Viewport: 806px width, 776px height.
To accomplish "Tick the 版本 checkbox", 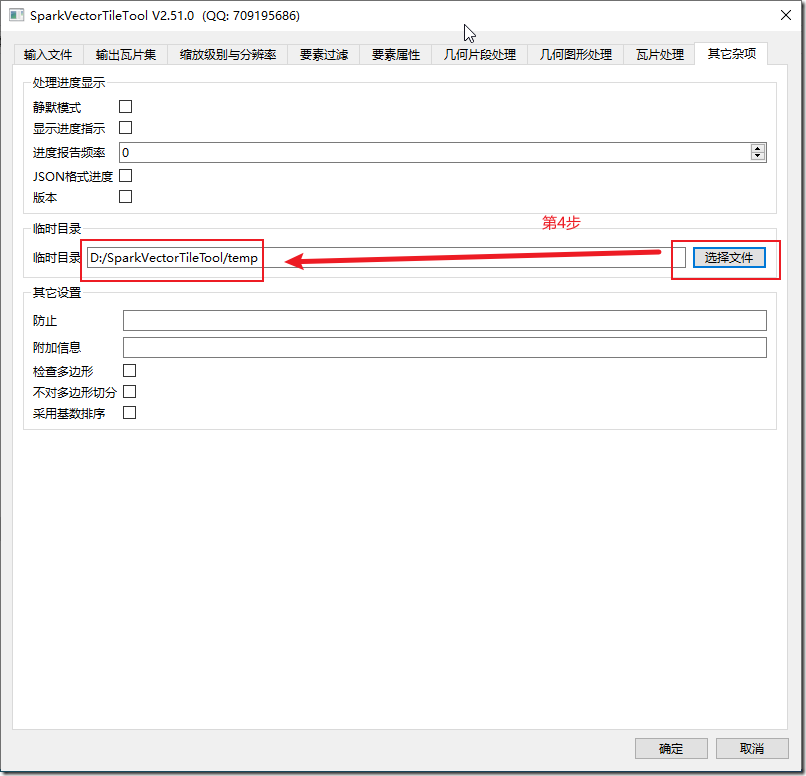I will coord(125,197).
